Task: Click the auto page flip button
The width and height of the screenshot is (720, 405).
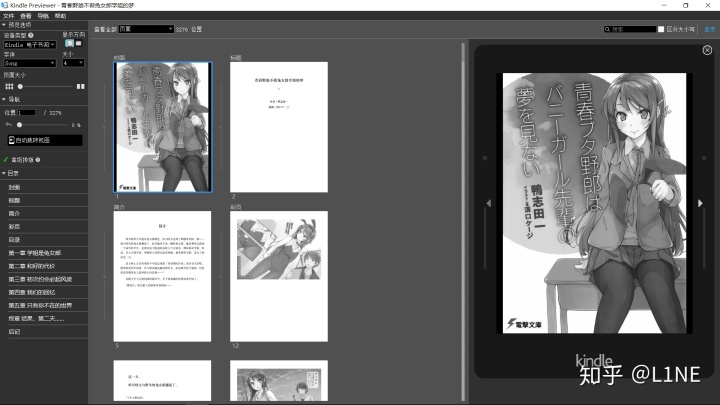Action: [45, 140]
